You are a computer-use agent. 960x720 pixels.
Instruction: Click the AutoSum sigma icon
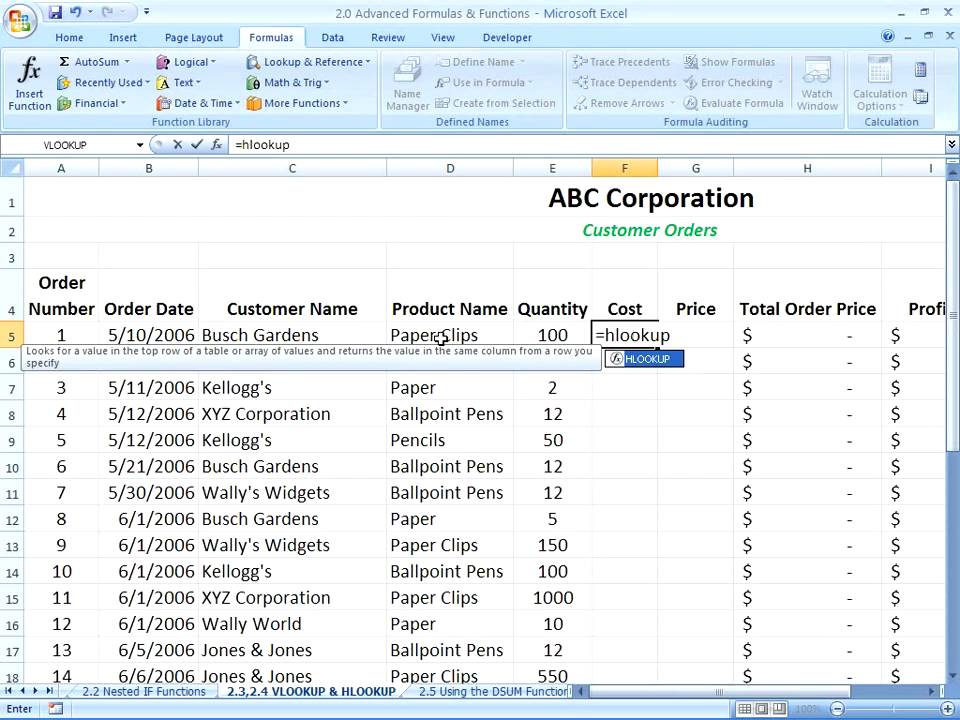[x=64, y=62]
